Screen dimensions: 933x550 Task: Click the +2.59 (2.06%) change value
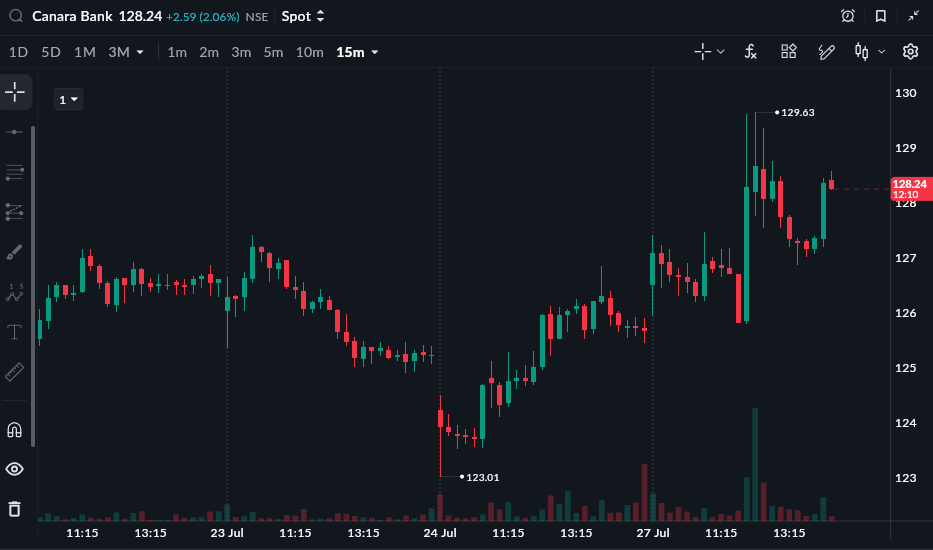pyautogui.click(x=202, y=17)
